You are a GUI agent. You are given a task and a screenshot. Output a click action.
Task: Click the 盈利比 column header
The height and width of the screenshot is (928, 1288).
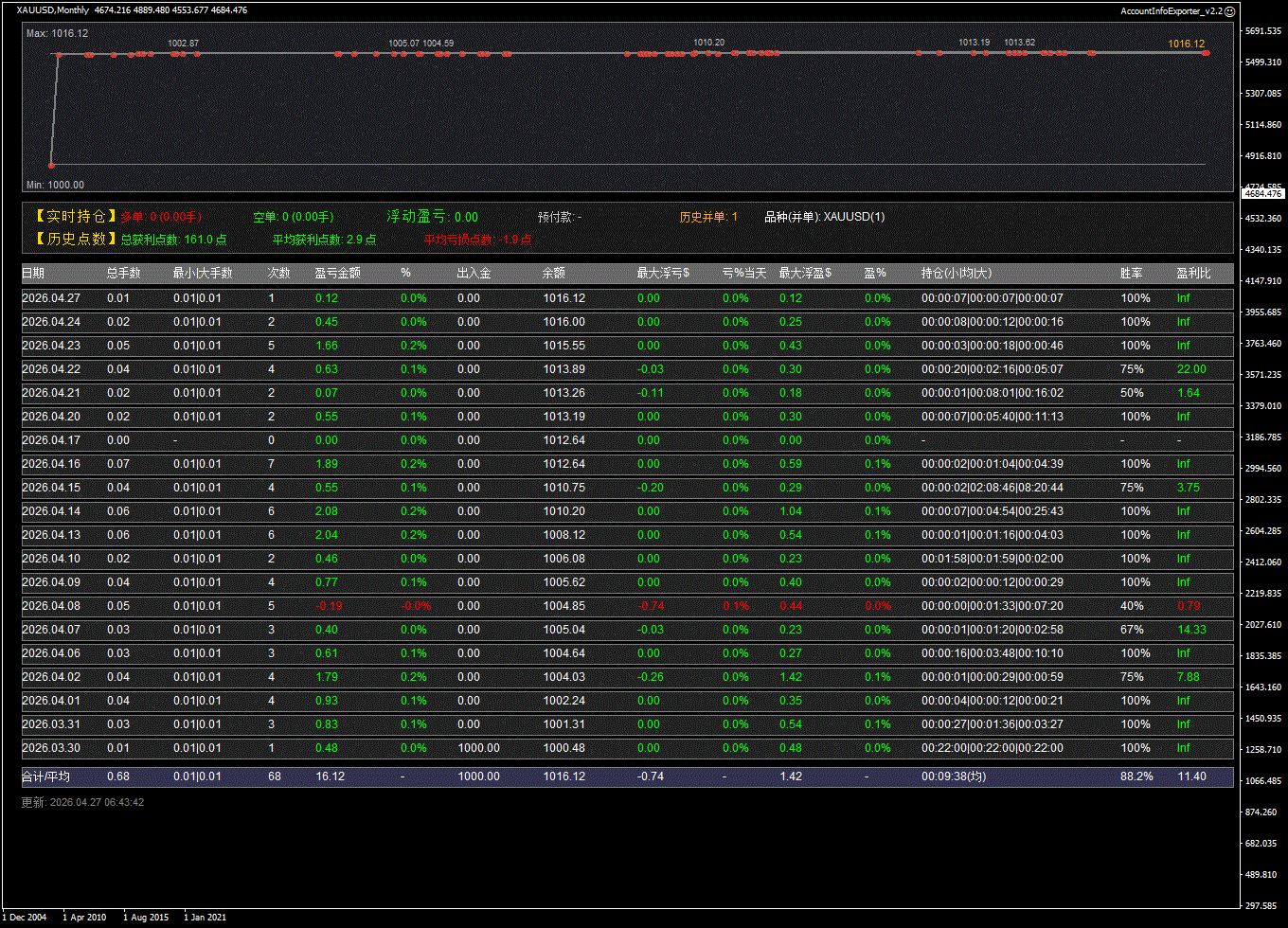1193,273
